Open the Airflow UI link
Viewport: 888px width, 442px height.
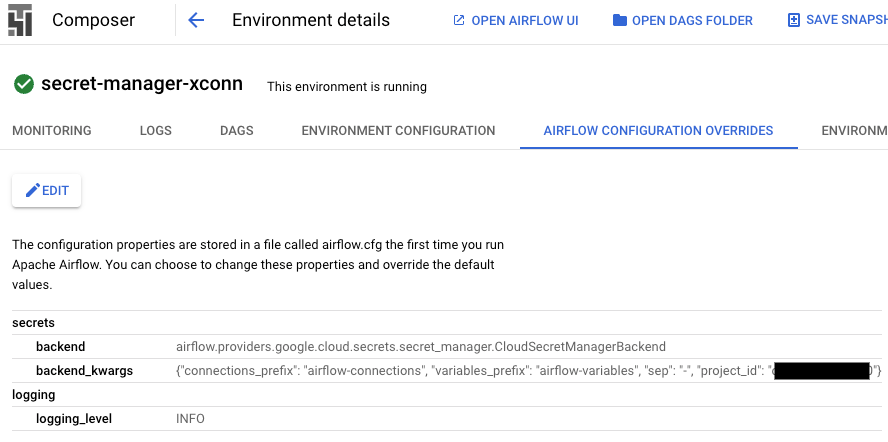pyautogui.click(x=516, y=20)
